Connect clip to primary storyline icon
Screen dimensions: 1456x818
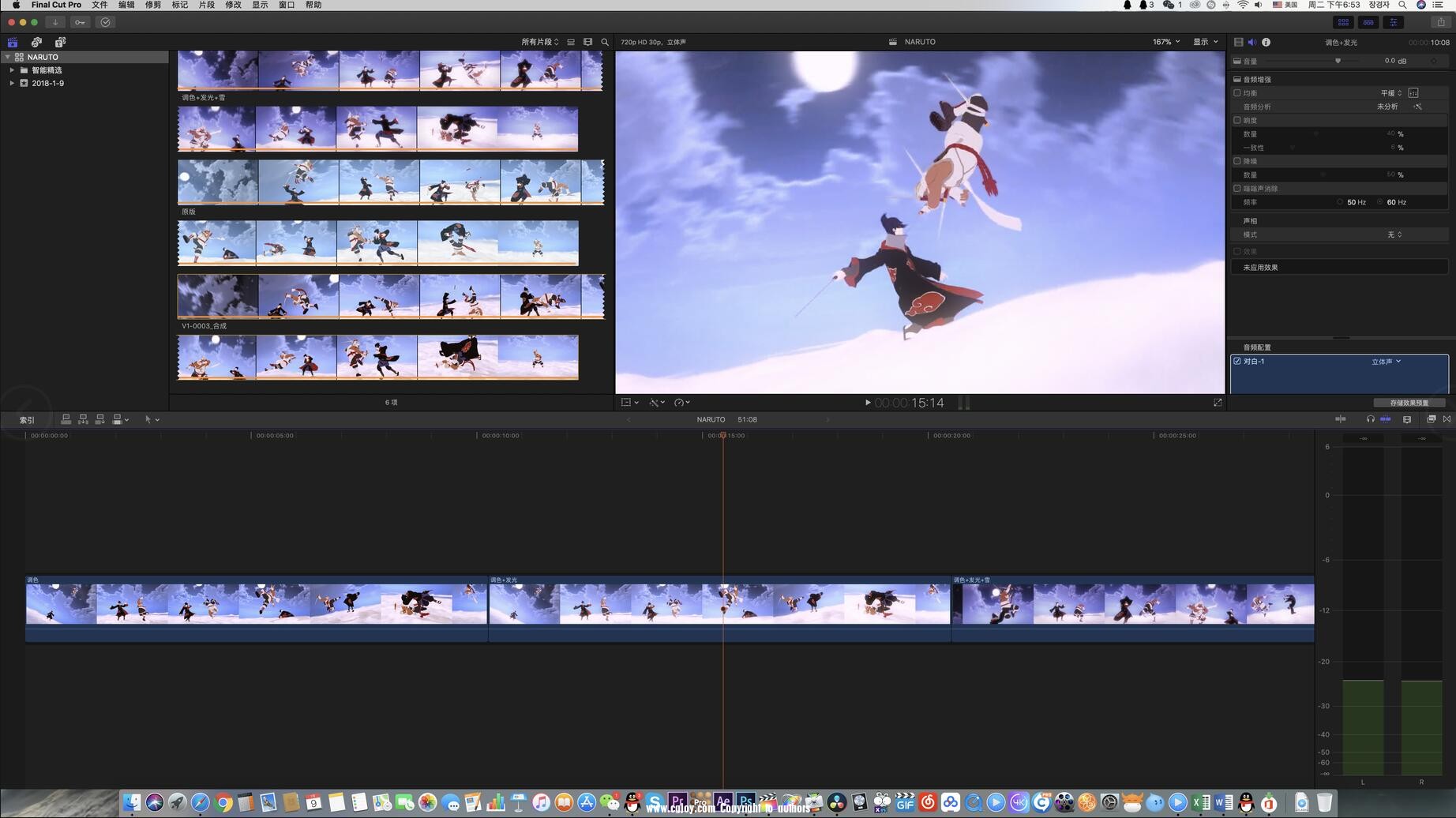66,419
